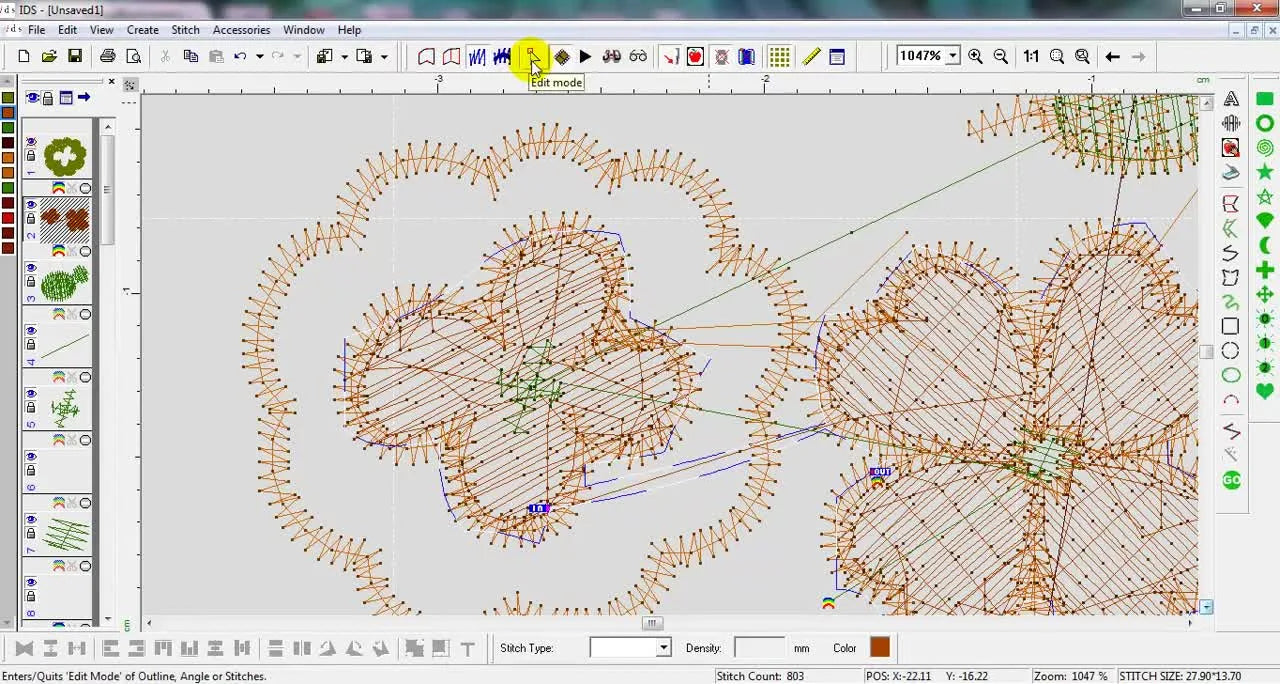The height and width of the screenshot is (684, 1280).
Task: Select the yellow ruler measure tool
Action: pos(812,57)
